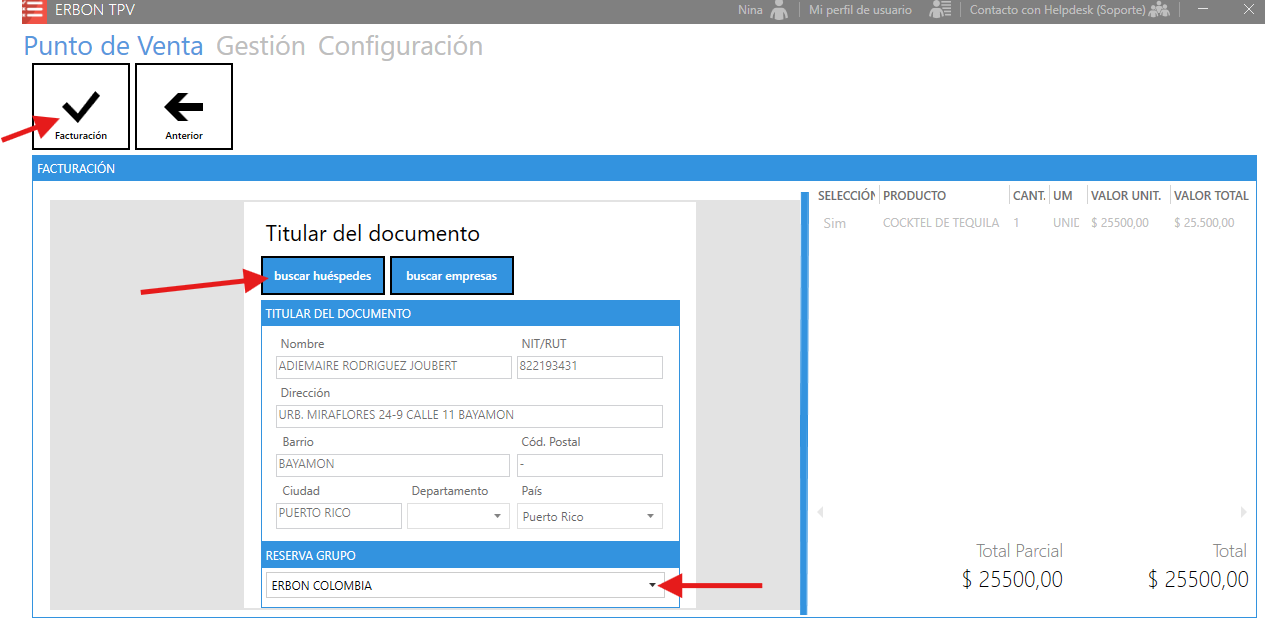Click the Anterior back arrow icon
1265x623 pixels.
coord(184,105)
